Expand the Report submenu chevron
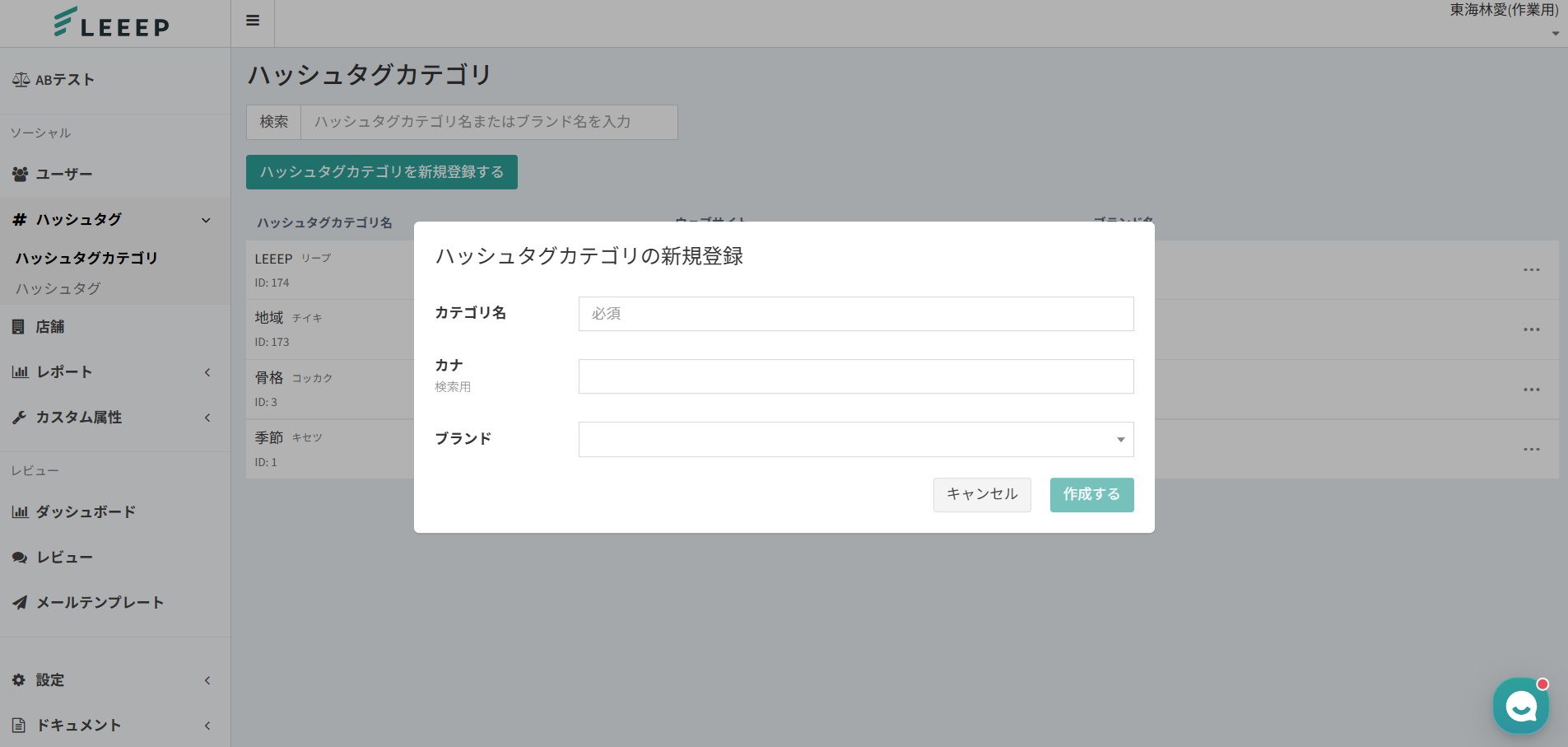The width and height of the screenshot is (1568, 747). 207,372
